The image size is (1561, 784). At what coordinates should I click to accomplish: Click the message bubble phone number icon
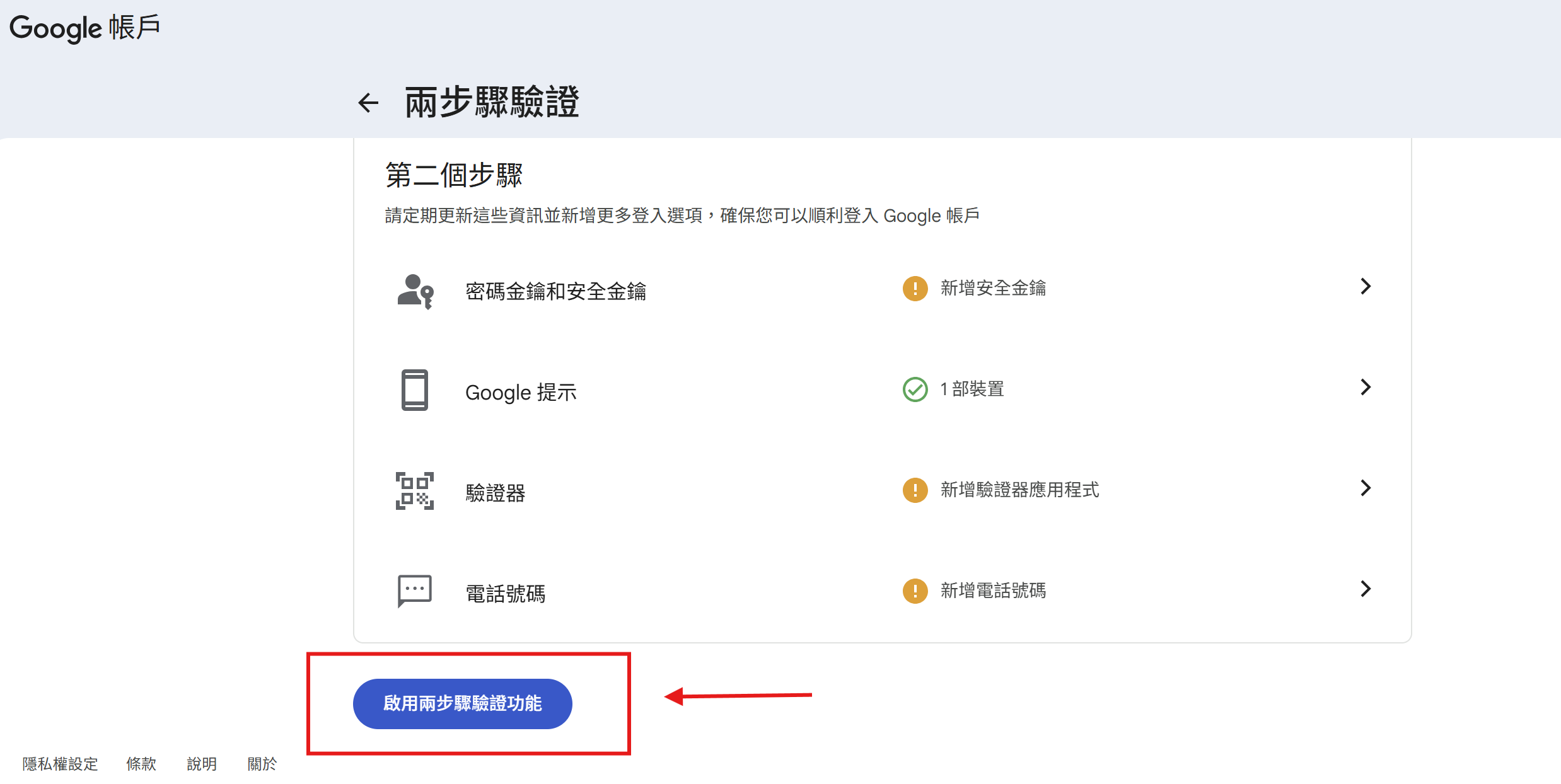414,591
